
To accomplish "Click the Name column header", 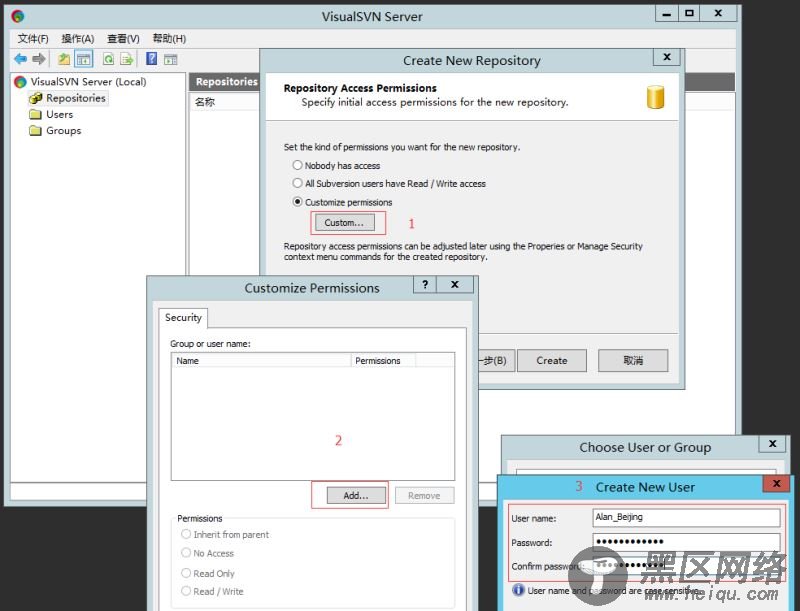I will click(261, 361).
